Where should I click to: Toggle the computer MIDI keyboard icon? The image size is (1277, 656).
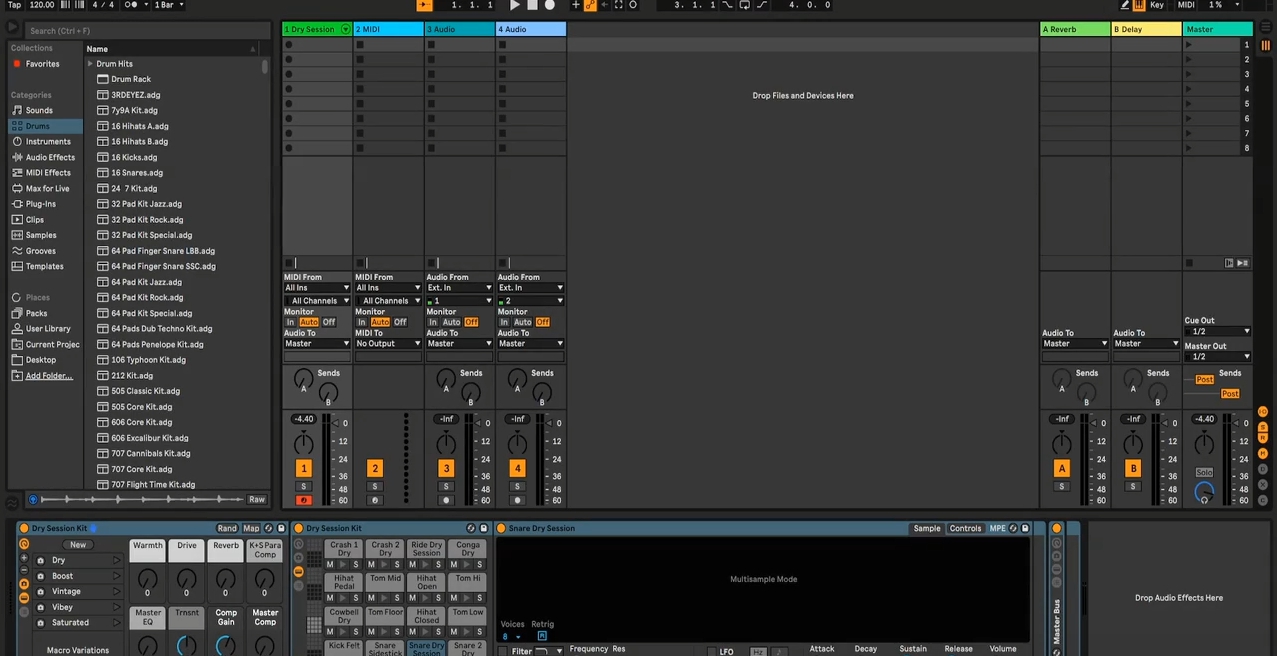click(x=1139, y=5)
